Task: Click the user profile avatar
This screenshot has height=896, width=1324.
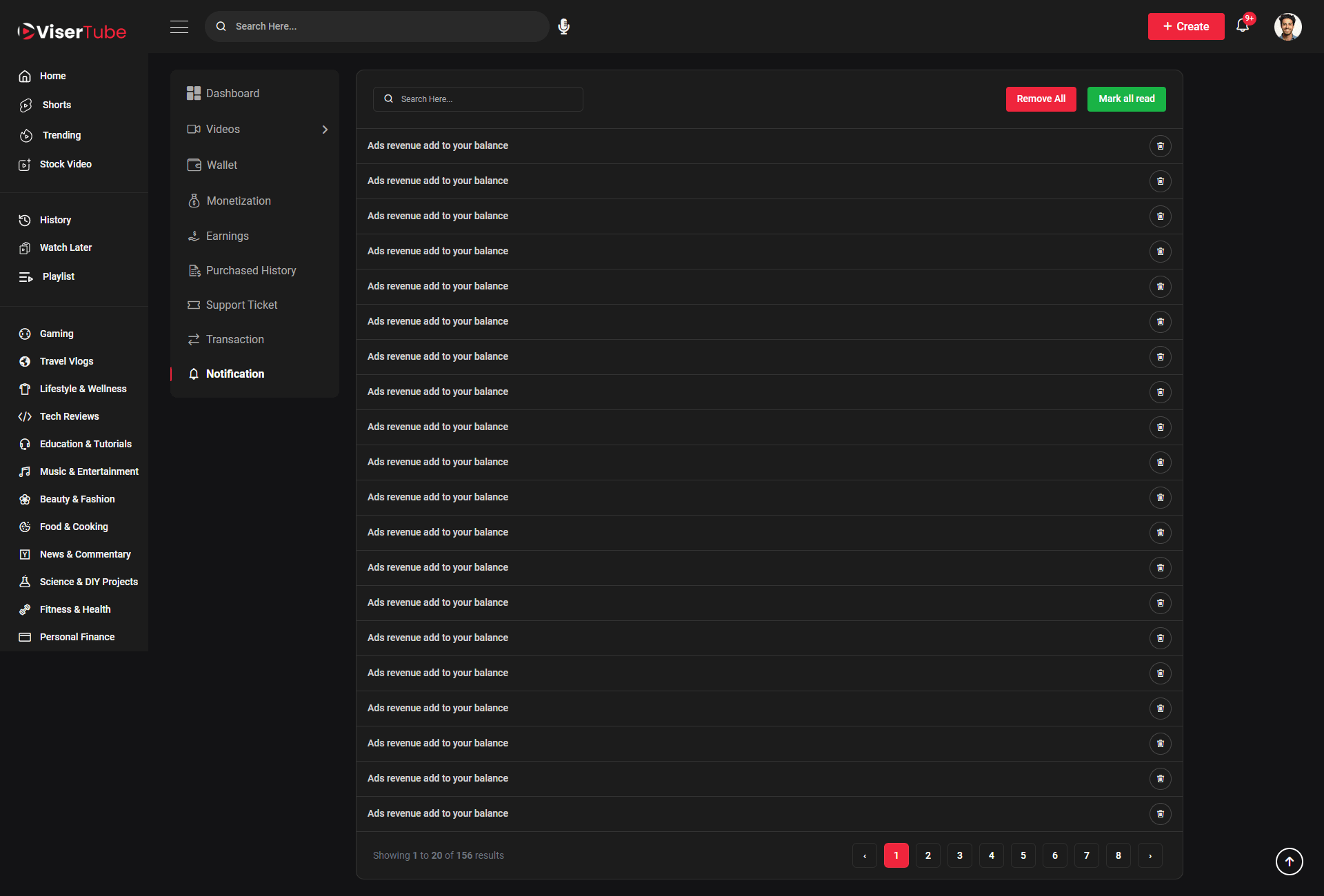Action: pos(1287,26)
